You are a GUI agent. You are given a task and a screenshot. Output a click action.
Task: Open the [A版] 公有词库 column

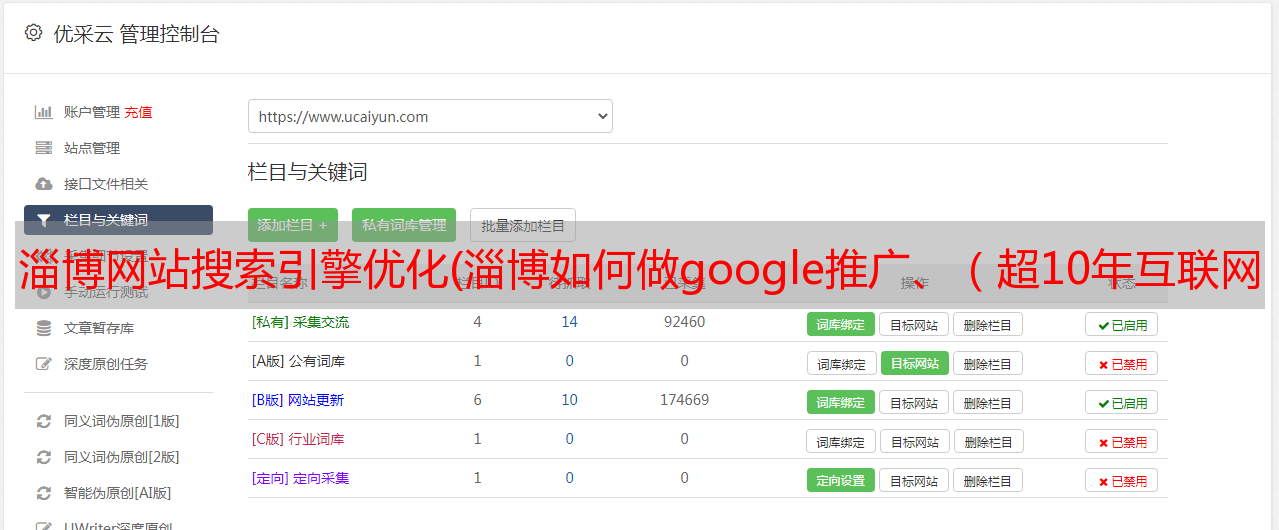coord(298,361)
